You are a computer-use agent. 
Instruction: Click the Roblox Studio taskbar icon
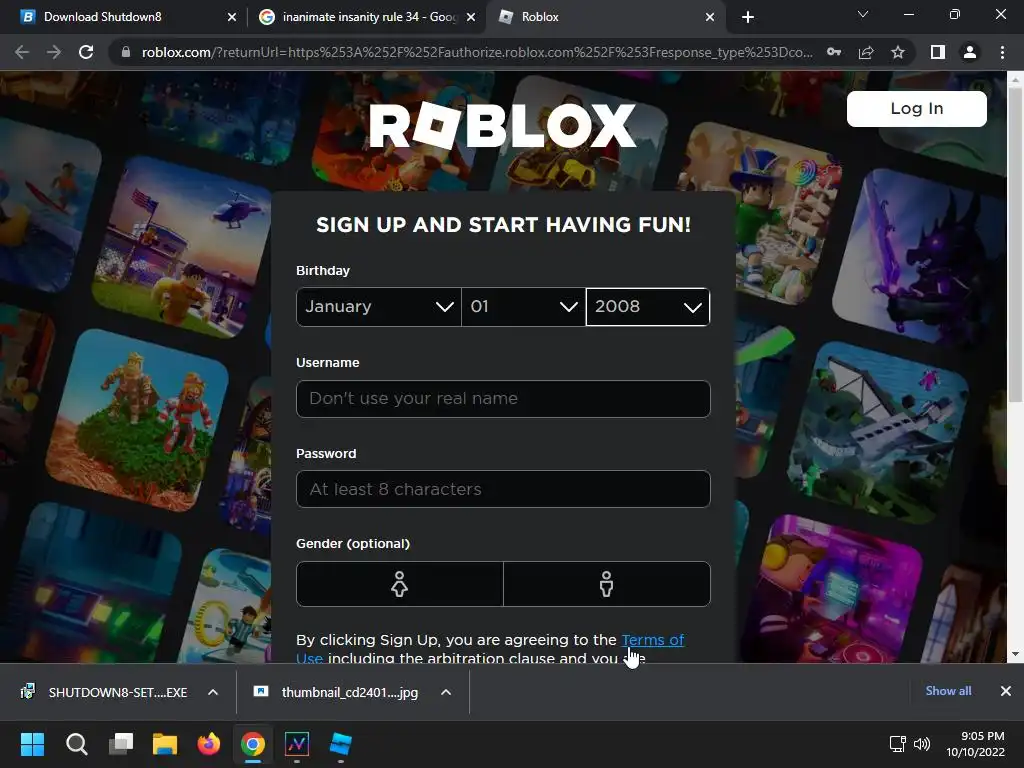pos(341,744)
